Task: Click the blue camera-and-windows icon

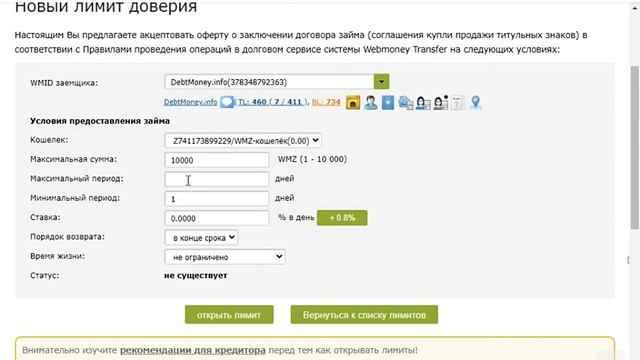Action: tap(406, 102)
